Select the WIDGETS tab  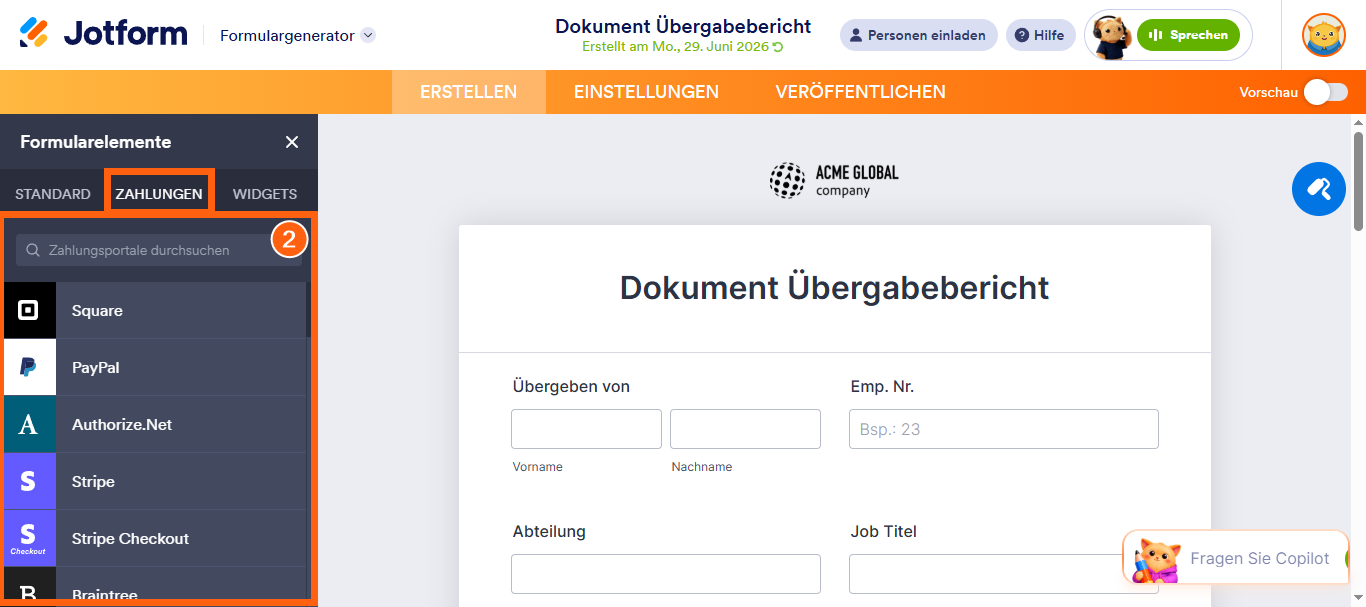pyautogui.click(x=265, y=194)
